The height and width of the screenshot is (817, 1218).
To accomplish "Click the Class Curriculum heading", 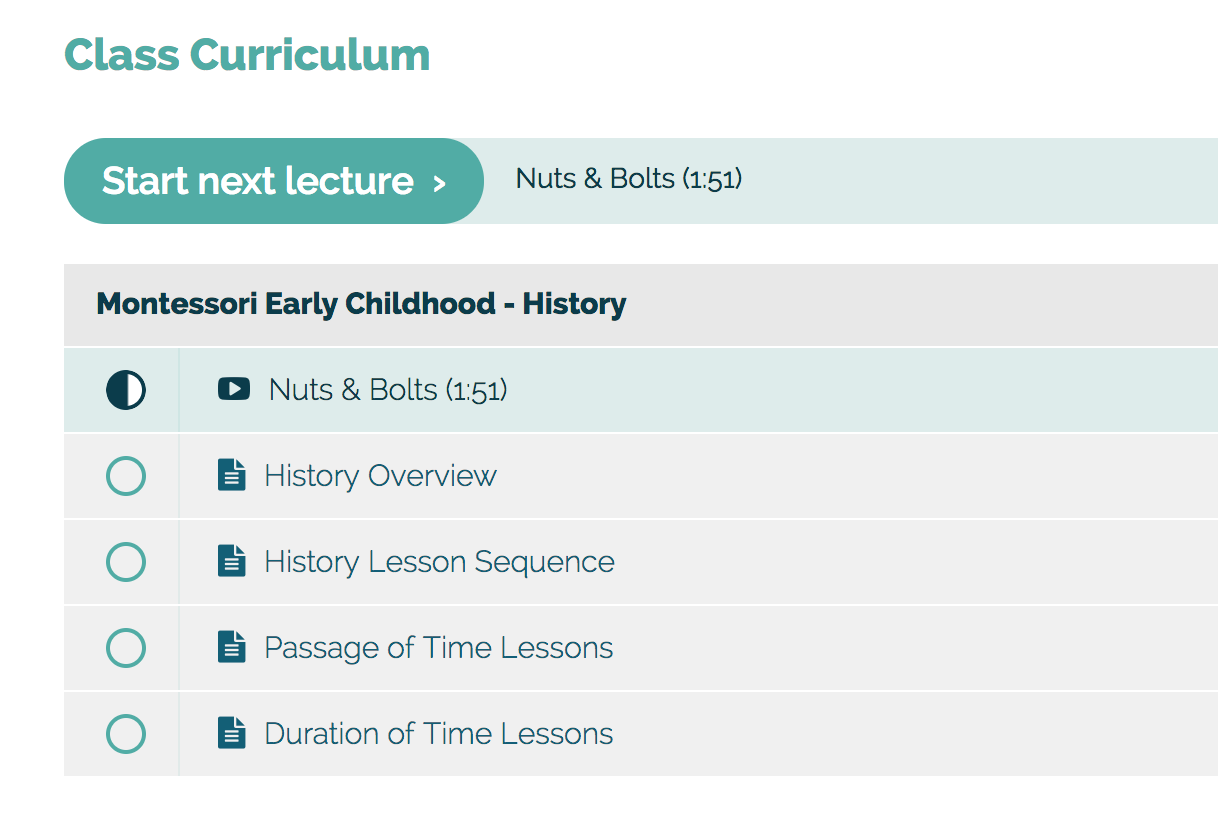I will click(x=247, y=55).
